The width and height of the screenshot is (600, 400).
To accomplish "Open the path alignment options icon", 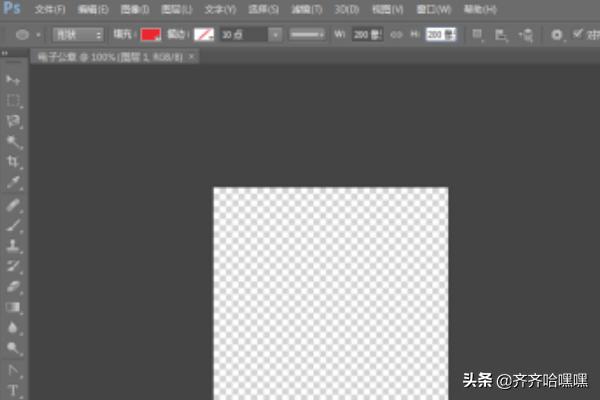I will click(x=501, y=35).
